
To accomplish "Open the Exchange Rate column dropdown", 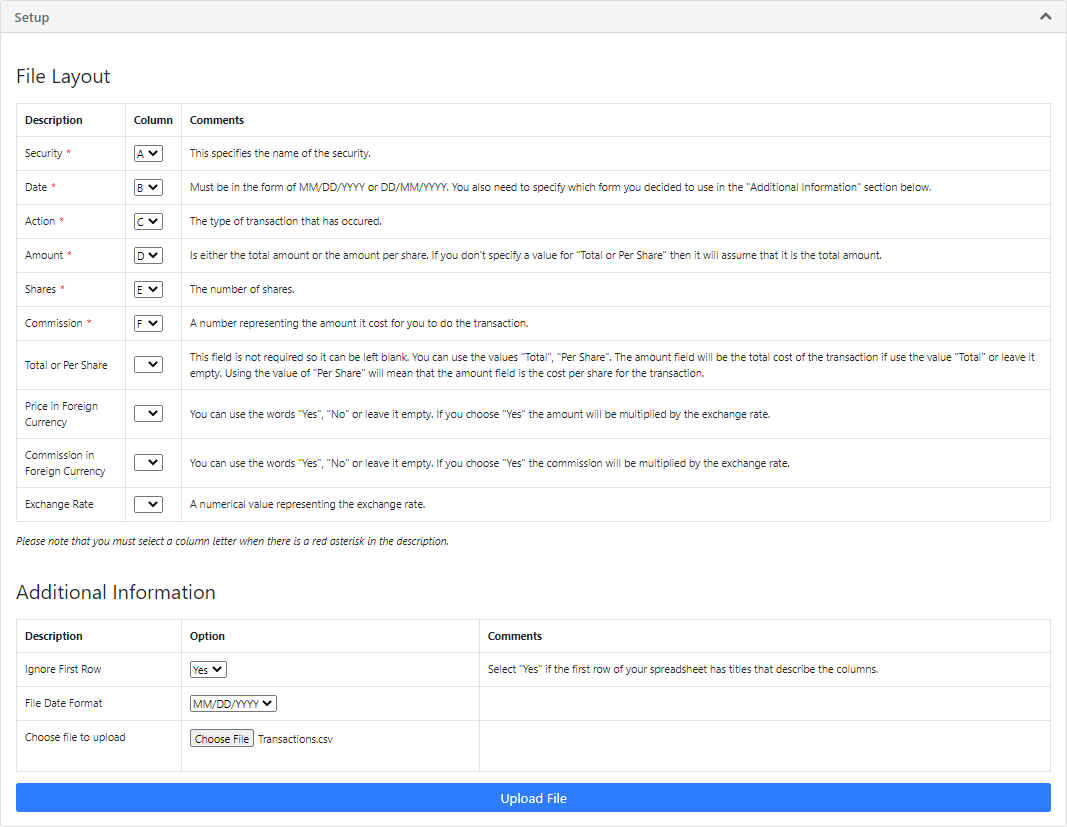I will pyautogui.click(x=148, y=504).
